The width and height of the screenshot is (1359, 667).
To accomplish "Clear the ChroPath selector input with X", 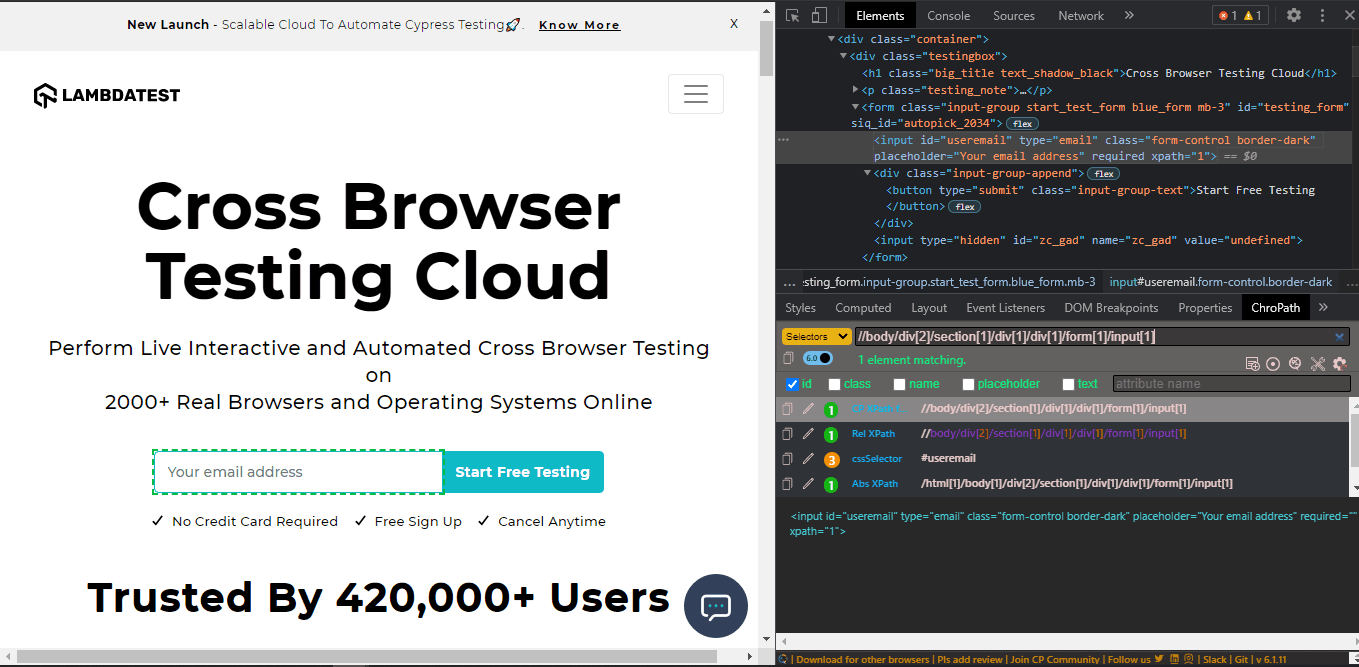I will coord(1340,337).
